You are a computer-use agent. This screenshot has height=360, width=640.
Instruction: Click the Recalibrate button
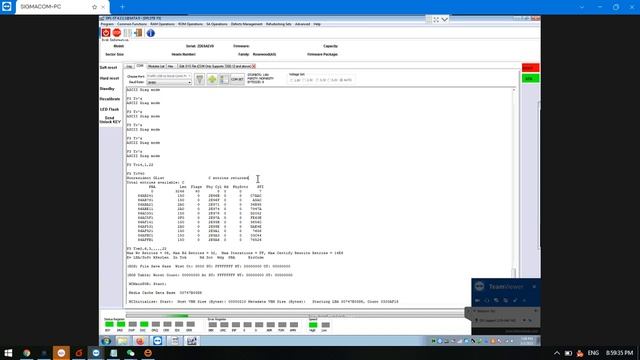pyautogui.click(x=110, y=99)
